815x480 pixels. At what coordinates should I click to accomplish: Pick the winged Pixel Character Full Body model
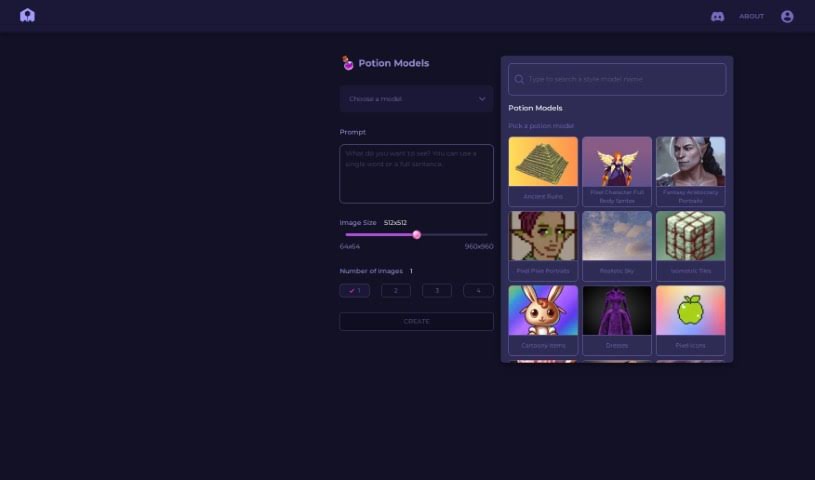click(x=617, y=172)
